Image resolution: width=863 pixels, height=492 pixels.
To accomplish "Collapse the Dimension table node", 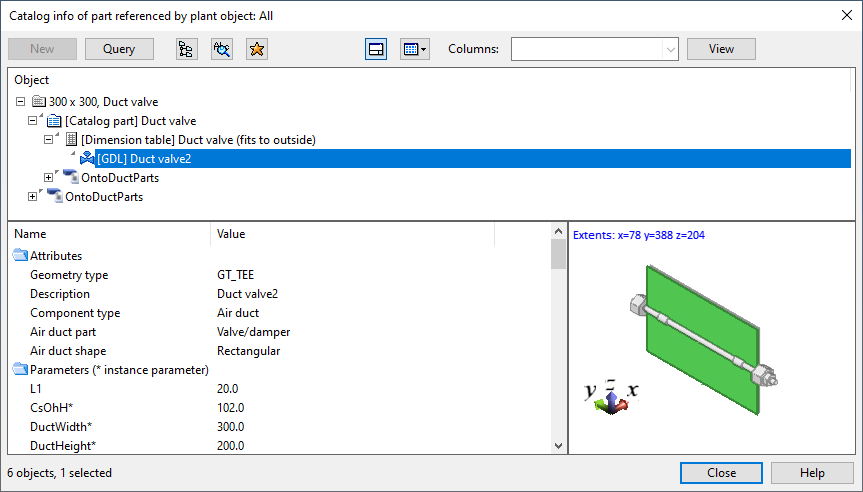I will coord(48,139).
